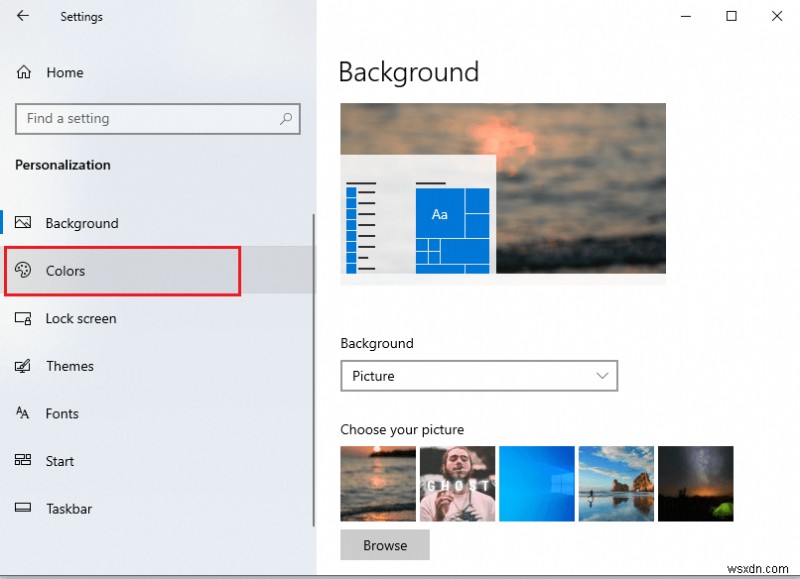Click the dropdown chevron beside Picture
This screenshot has width=800, height=579.
pyautogui.click(x=602, y=376)
